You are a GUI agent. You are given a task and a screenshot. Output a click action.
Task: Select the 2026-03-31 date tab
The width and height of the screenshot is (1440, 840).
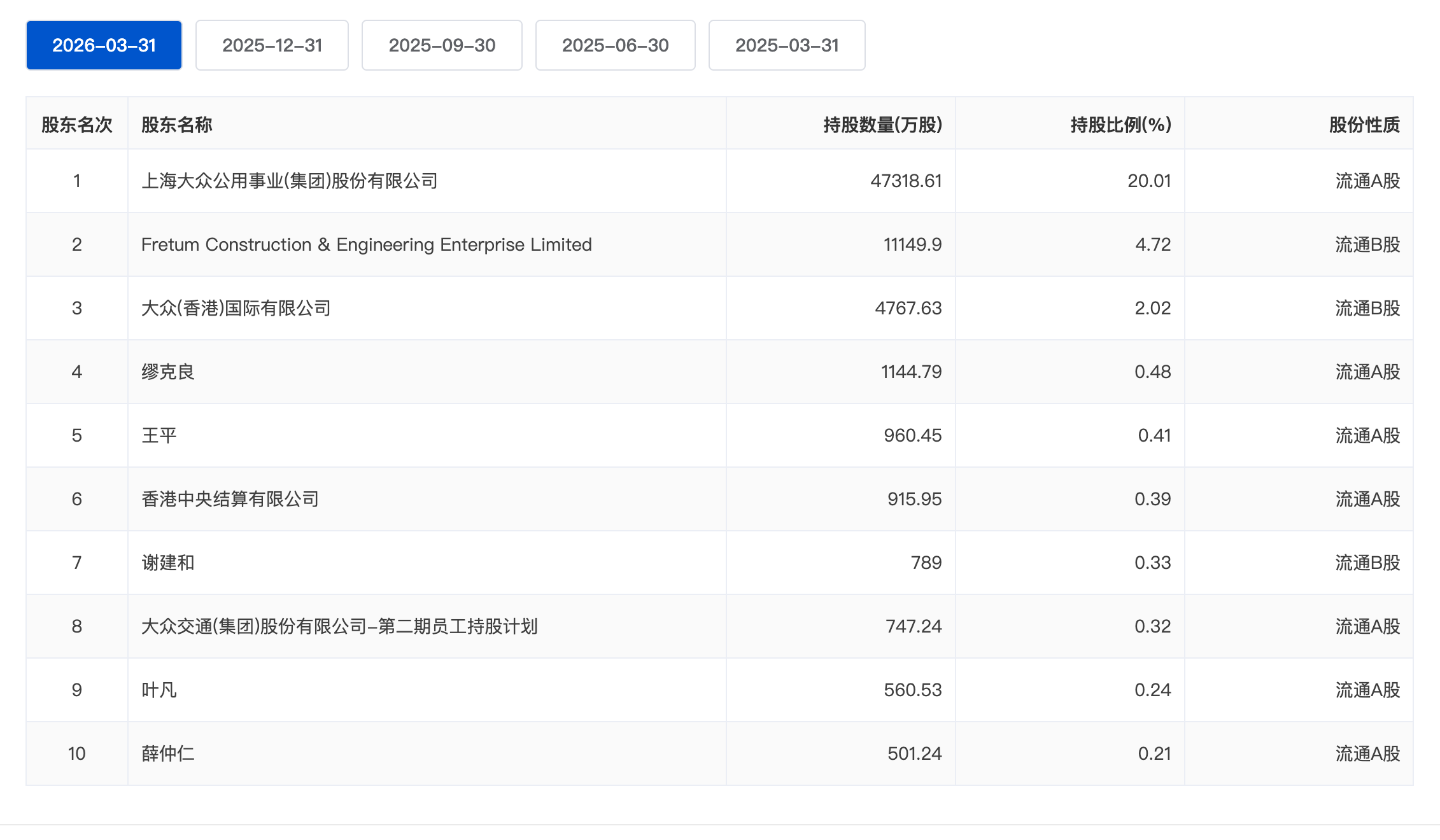pos(104,45)
